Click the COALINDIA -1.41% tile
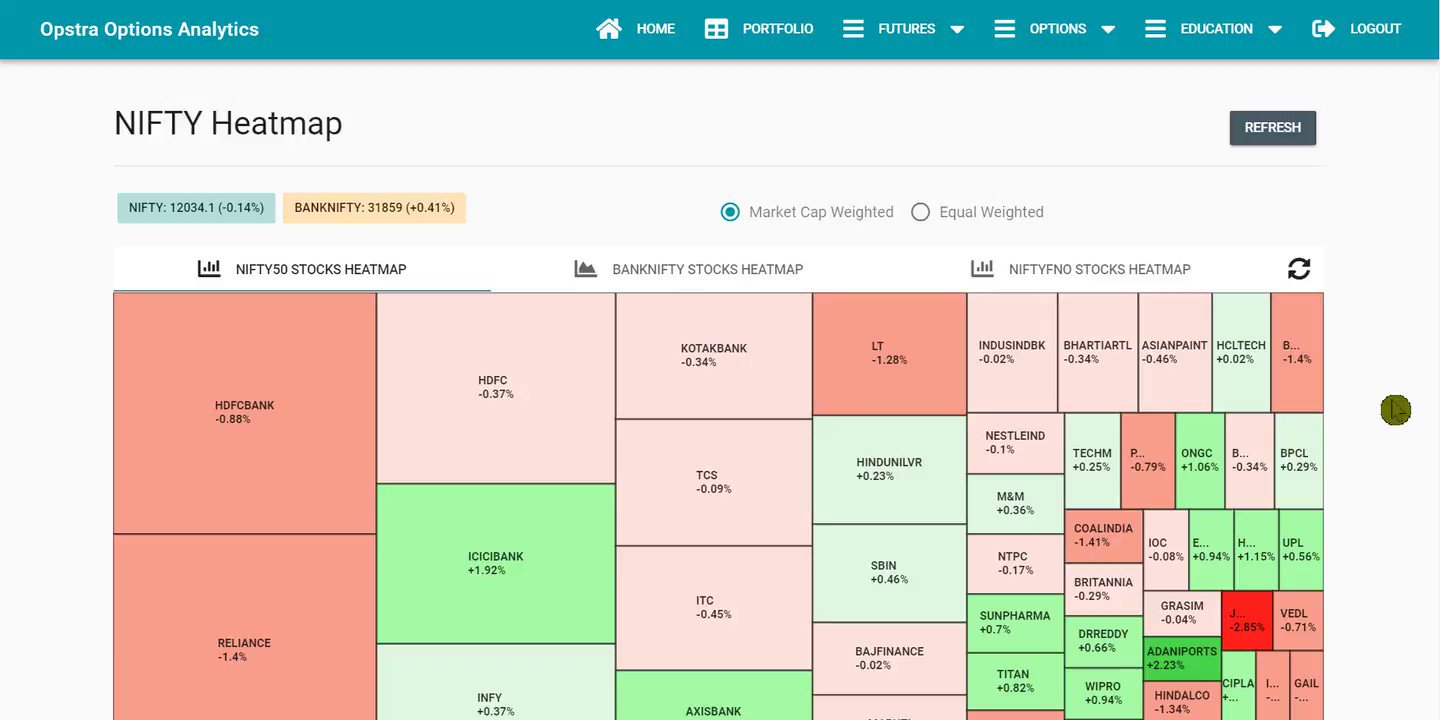This screenshot has width=1440, height=720. 1104,536
